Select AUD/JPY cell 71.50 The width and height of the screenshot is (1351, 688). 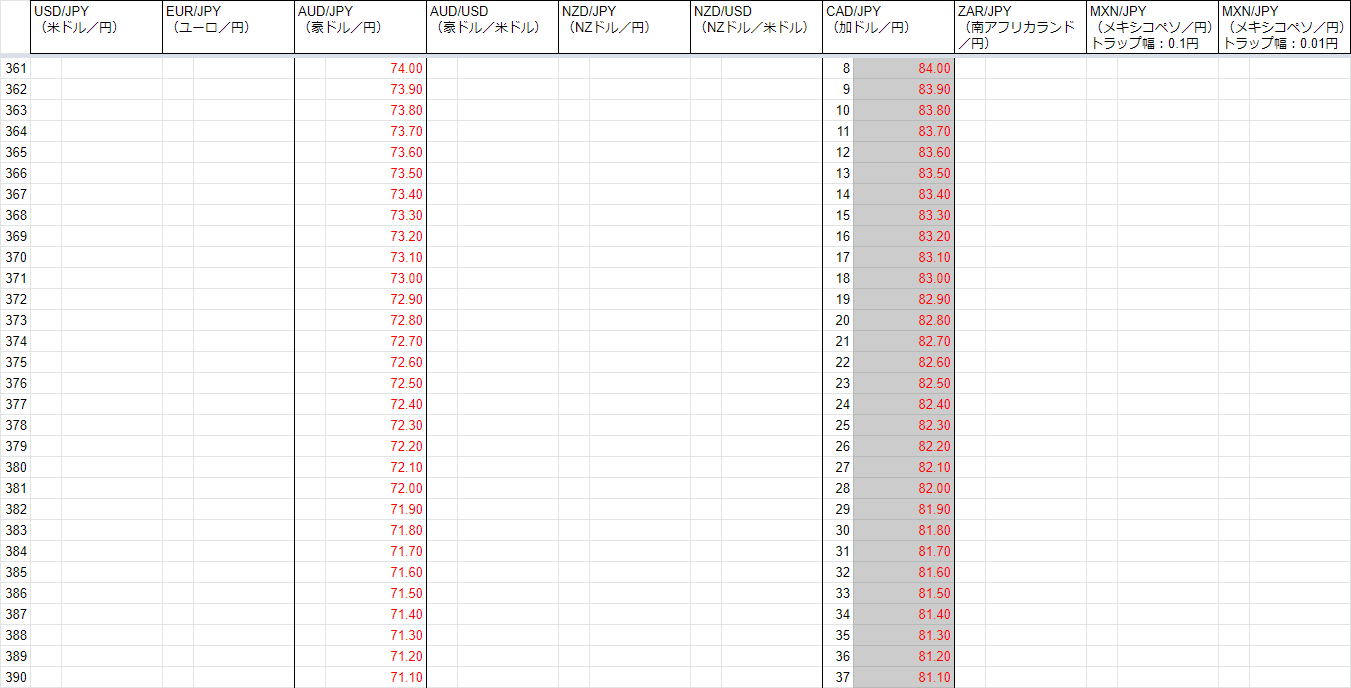tap(376, 593)
